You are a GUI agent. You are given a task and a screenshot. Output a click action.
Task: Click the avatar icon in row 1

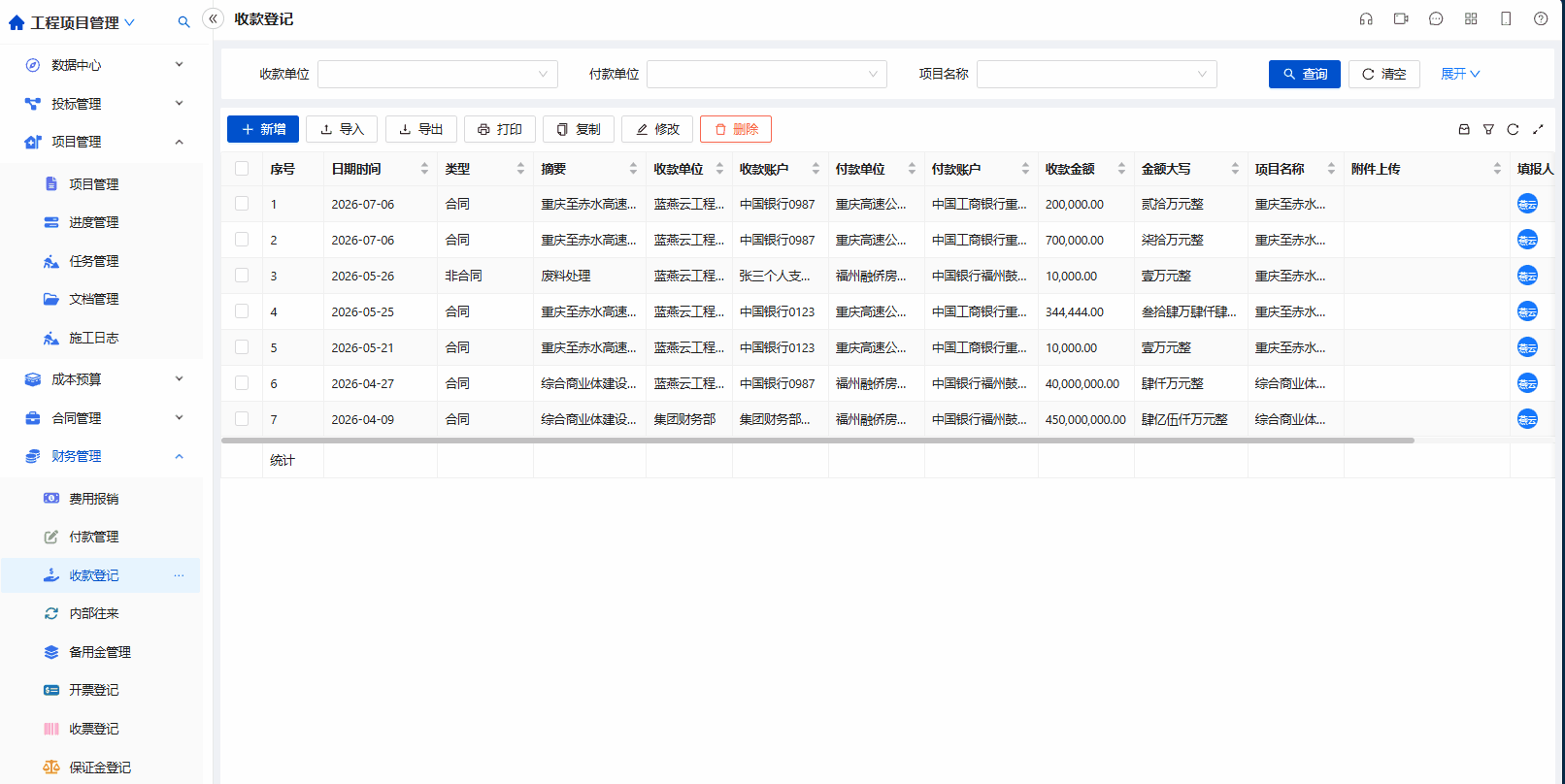tap(1527, 204)
